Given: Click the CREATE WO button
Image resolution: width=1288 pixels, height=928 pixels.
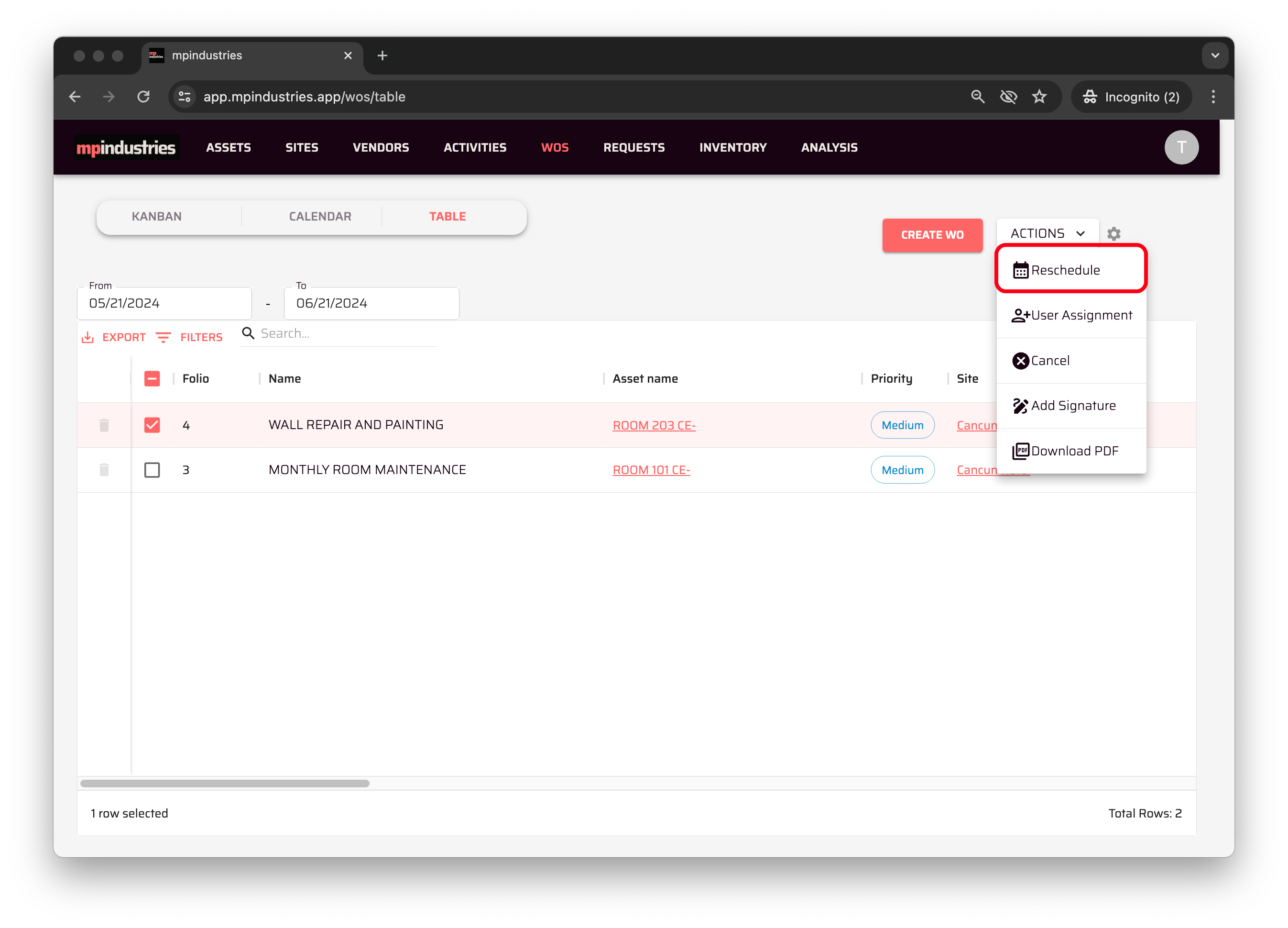Looking at the screenshot, I should (x=931, y=235).
